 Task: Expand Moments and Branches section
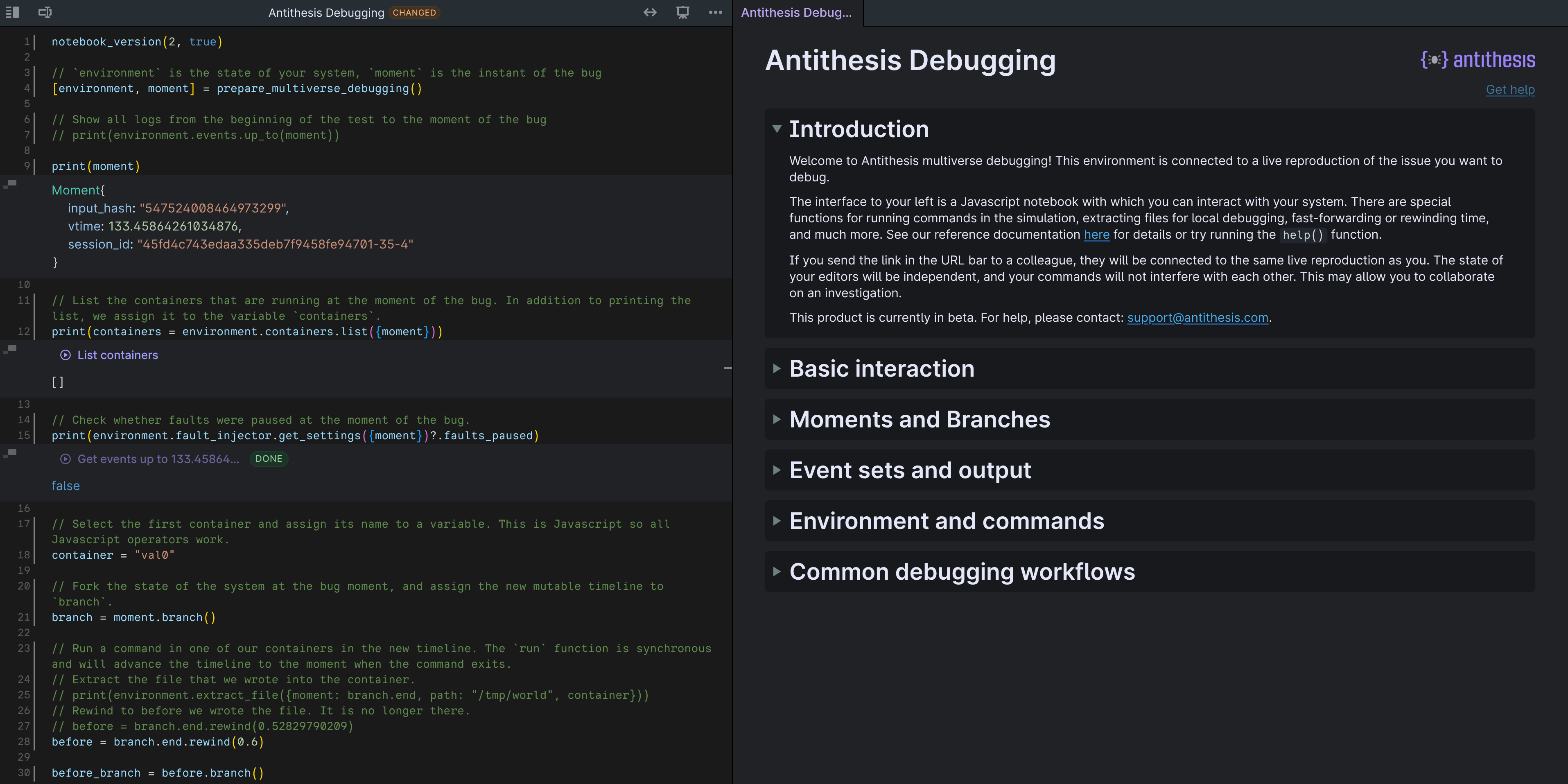click(x=777, y=419)
